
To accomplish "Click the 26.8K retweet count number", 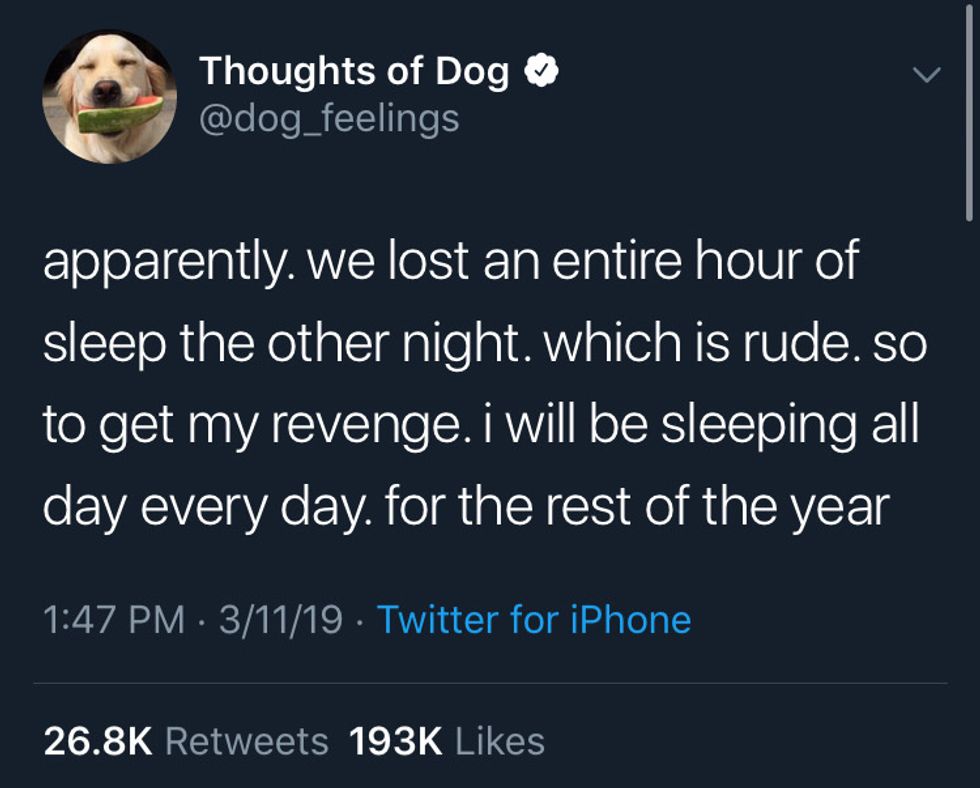I will point(98,741).
